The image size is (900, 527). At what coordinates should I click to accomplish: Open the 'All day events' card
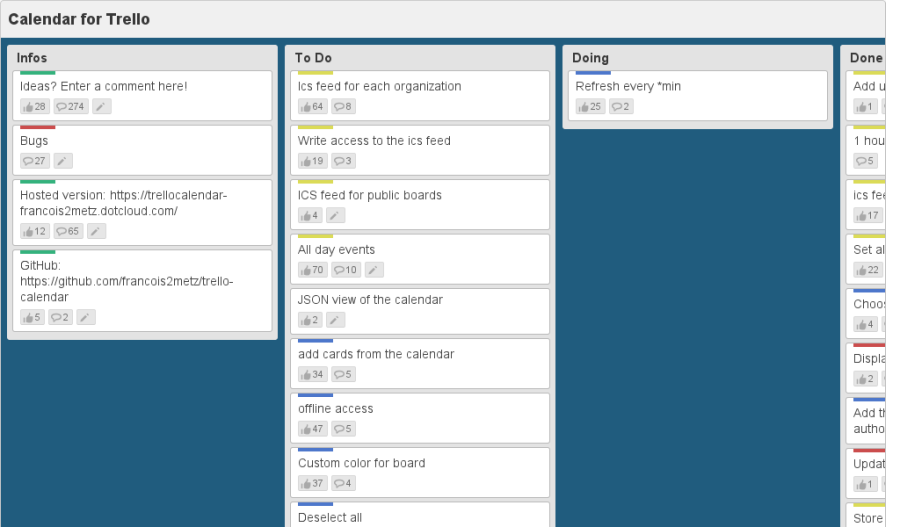coord(420,259)
